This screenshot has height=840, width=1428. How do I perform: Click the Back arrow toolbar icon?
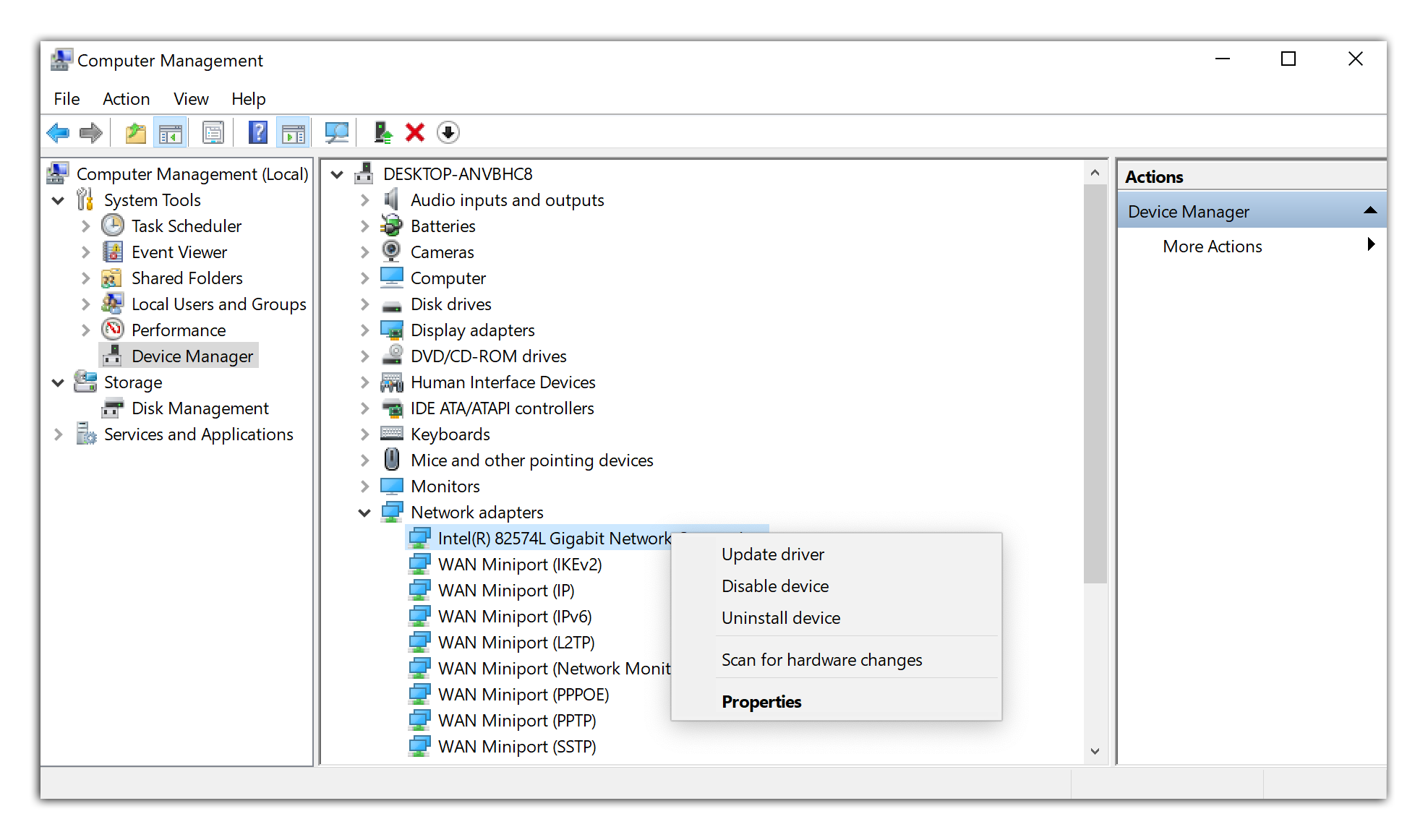pyautogui.click(x=58, y=132)
